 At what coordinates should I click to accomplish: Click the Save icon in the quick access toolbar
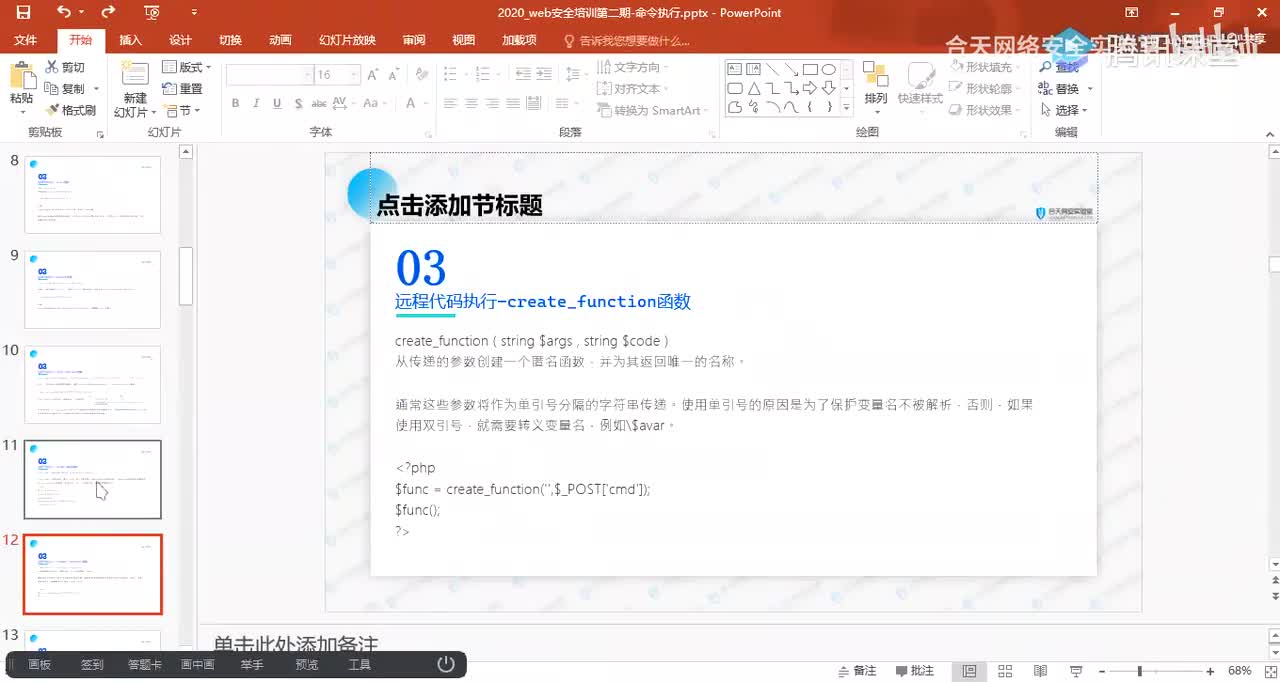[x=23, y=13]
